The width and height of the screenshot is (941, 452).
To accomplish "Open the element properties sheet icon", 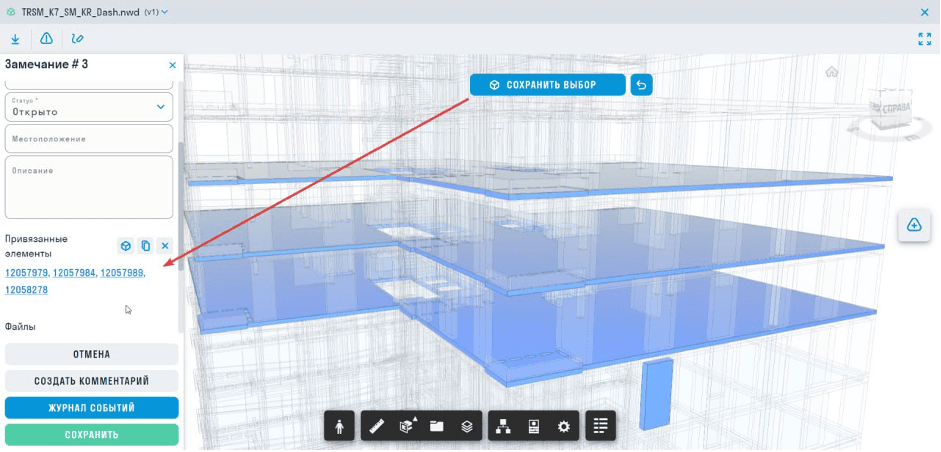I will pyautogui.click(x=534, y=426).
